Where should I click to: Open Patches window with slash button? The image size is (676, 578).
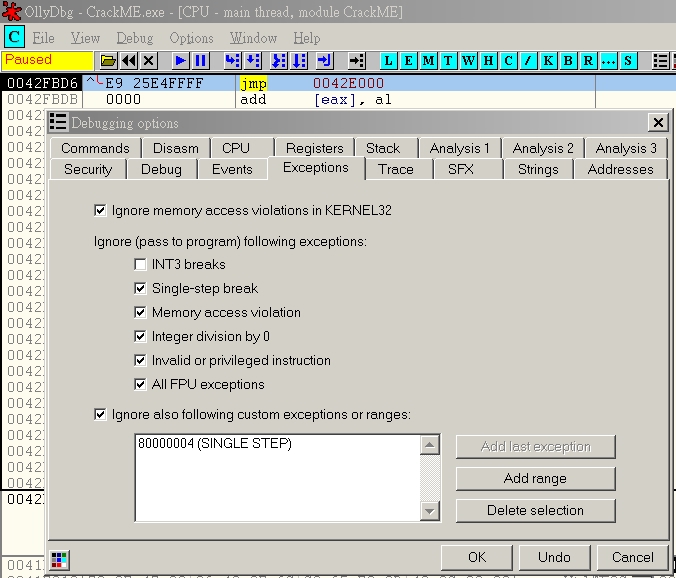pyautogui.click(x=528, y=60)
